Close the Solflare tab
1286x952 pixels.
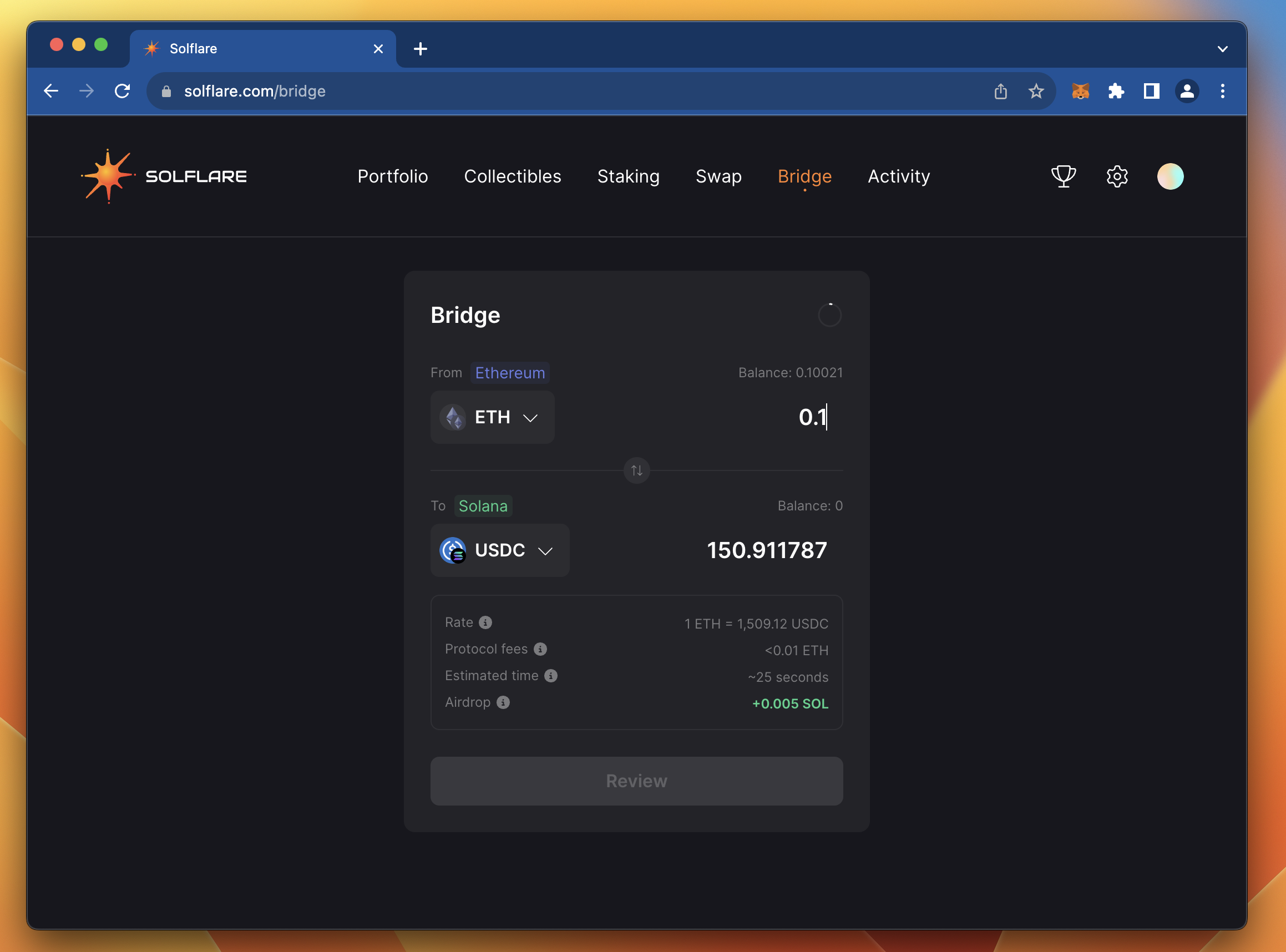click(x=378, y=49)
